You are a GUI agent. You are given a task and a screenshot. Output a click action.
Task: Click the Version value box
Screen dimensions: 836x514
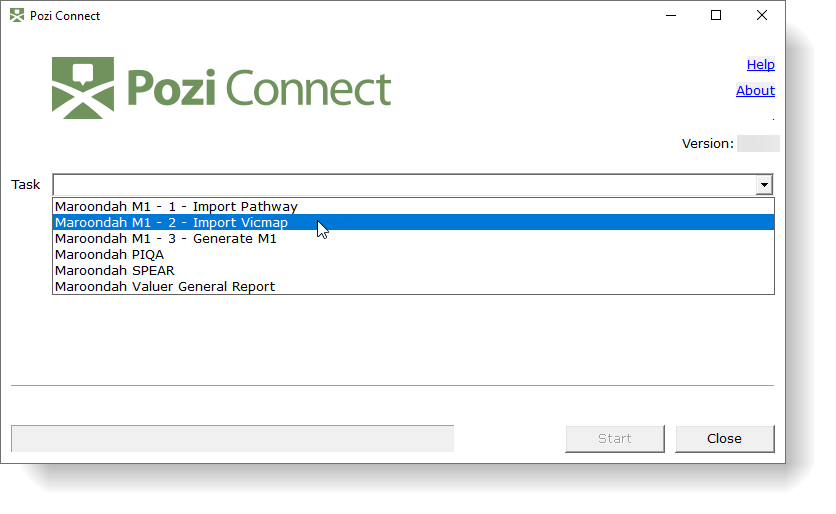[x=758, y=144]
